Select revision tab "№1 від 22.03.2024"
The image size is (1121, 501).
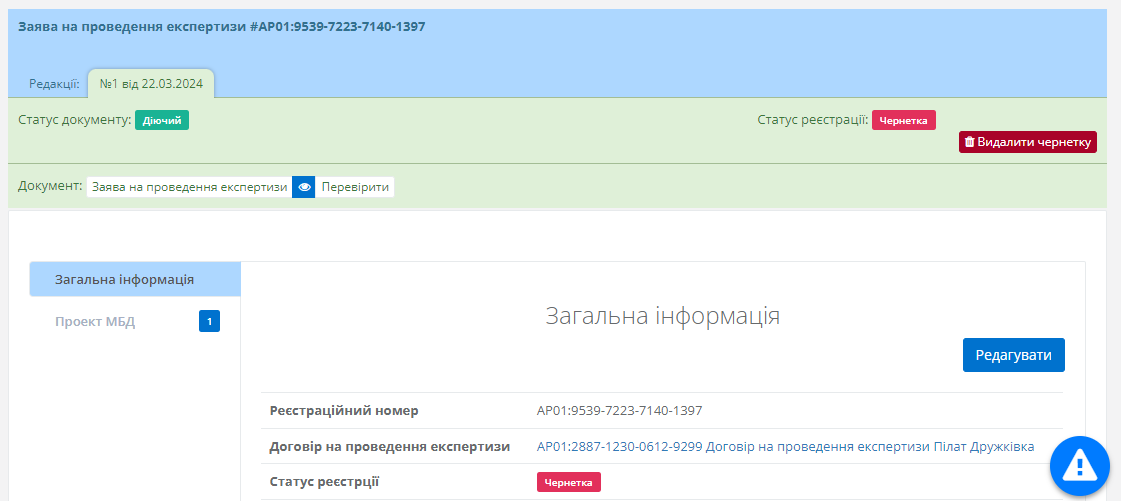point(151,84)
